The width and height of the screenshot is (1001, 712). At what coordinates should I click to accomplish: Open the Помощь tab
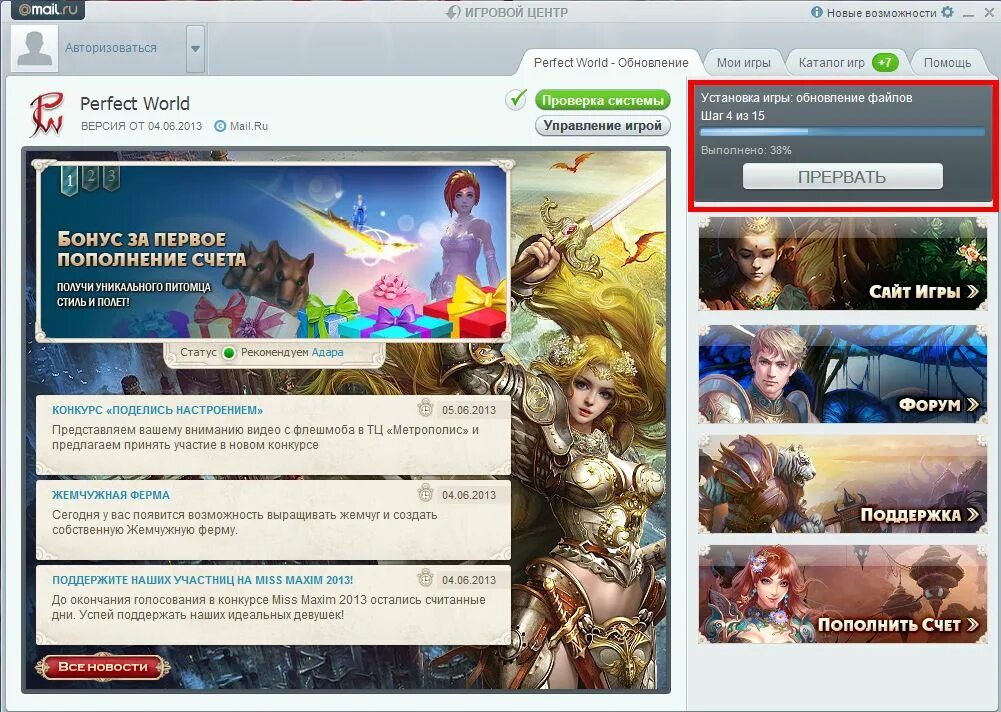point(947,63)
